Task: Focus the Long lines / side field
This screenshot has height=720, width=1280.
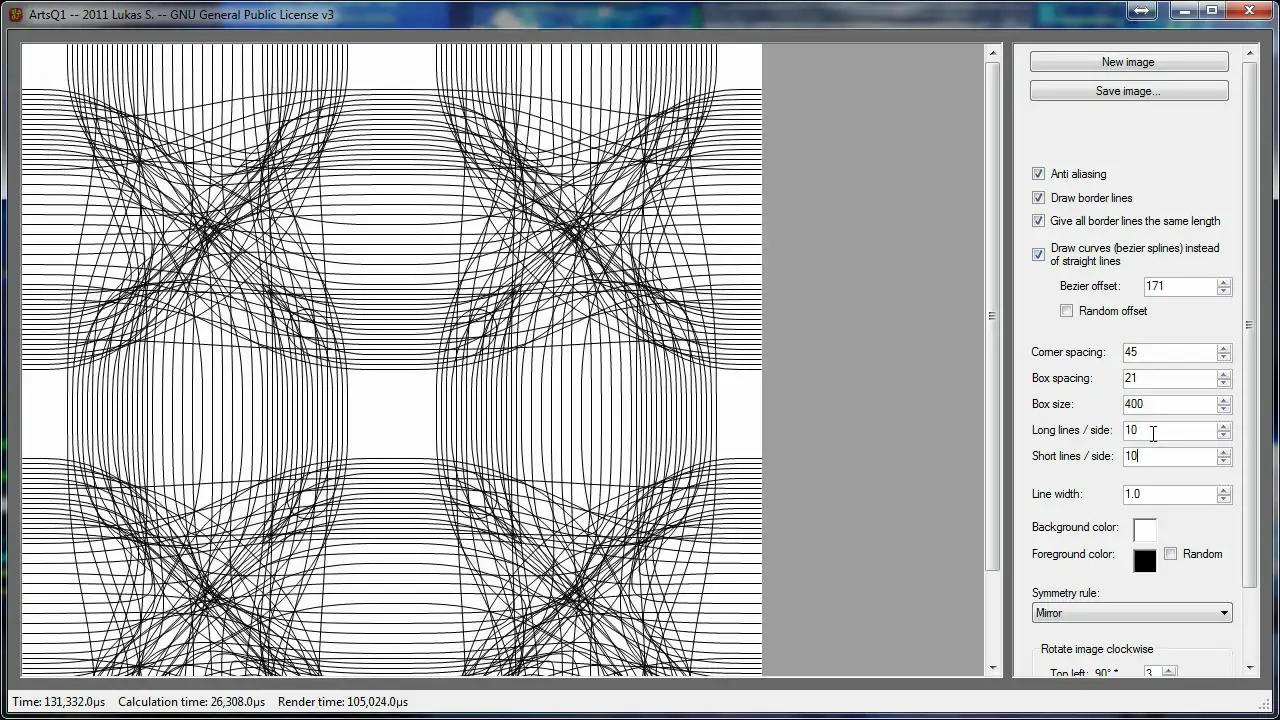Action: pyautogui.click(x=1169, y=430)
